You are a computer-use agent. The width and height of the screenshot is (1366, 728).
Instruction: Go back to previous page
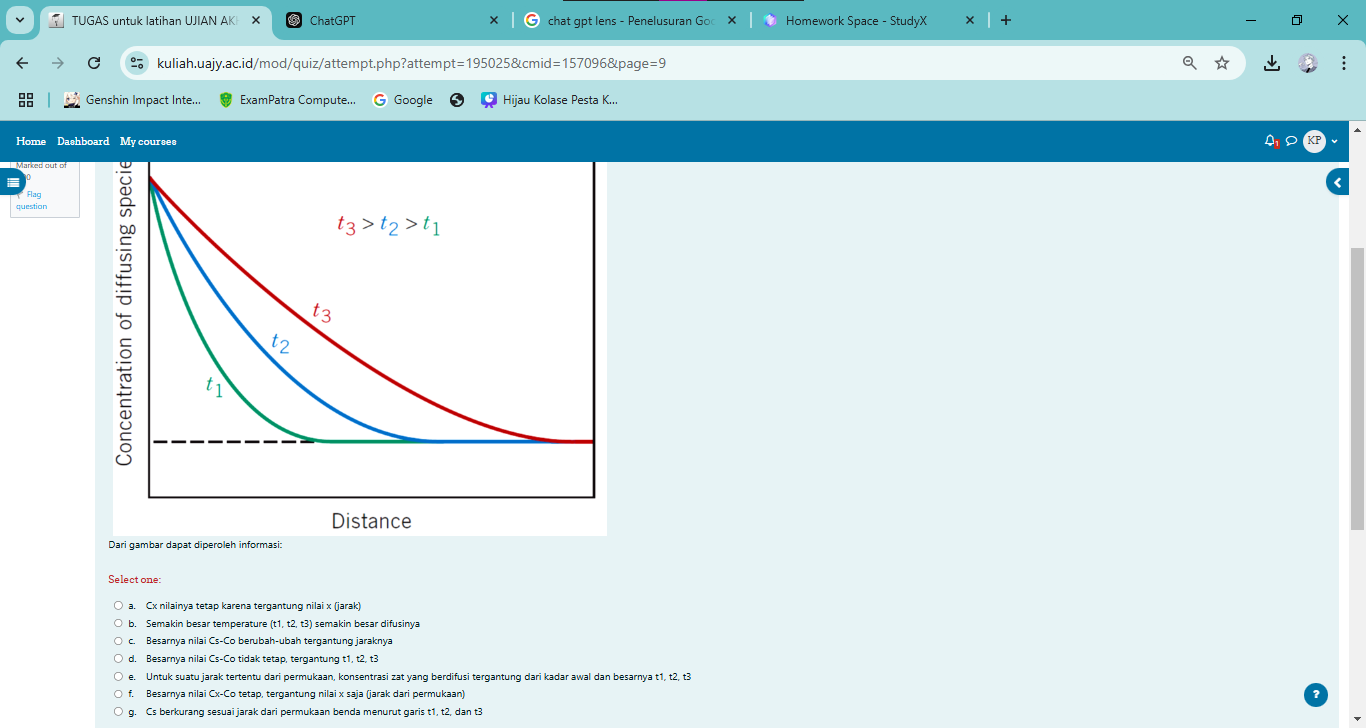tap(23, 63)
